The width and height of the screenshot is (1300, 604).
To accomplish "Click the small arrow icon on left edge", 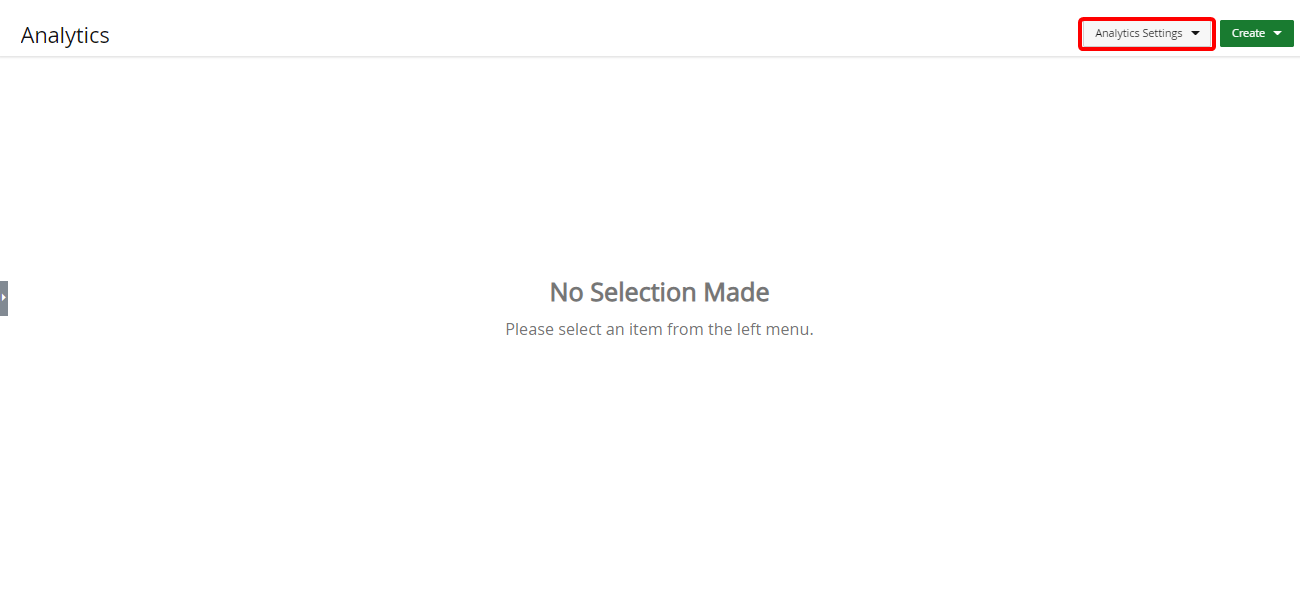I will (x=4, y=298).
